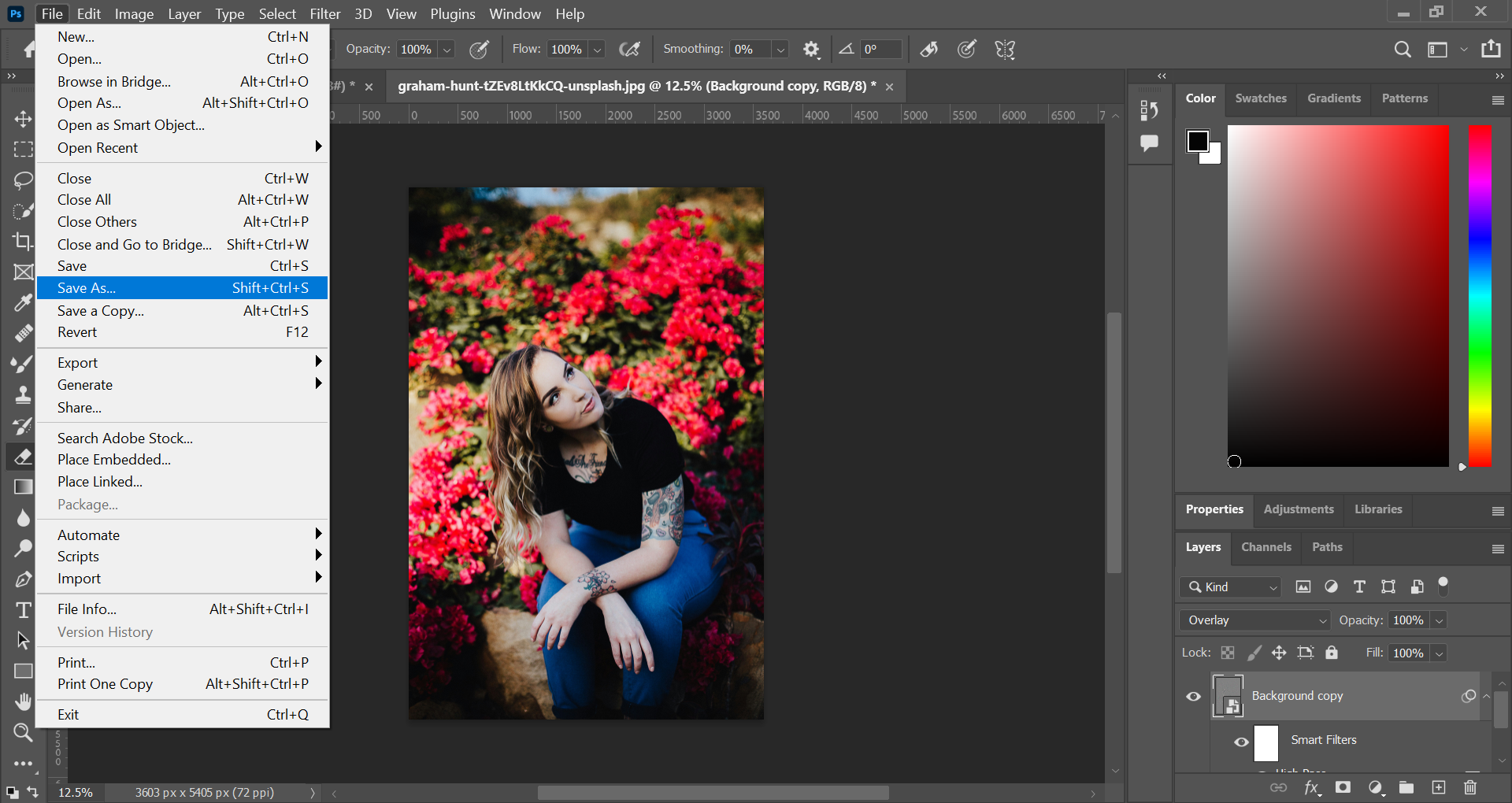
Task: Open smoothing options gear icon
Action: click(x=811, y=50)
